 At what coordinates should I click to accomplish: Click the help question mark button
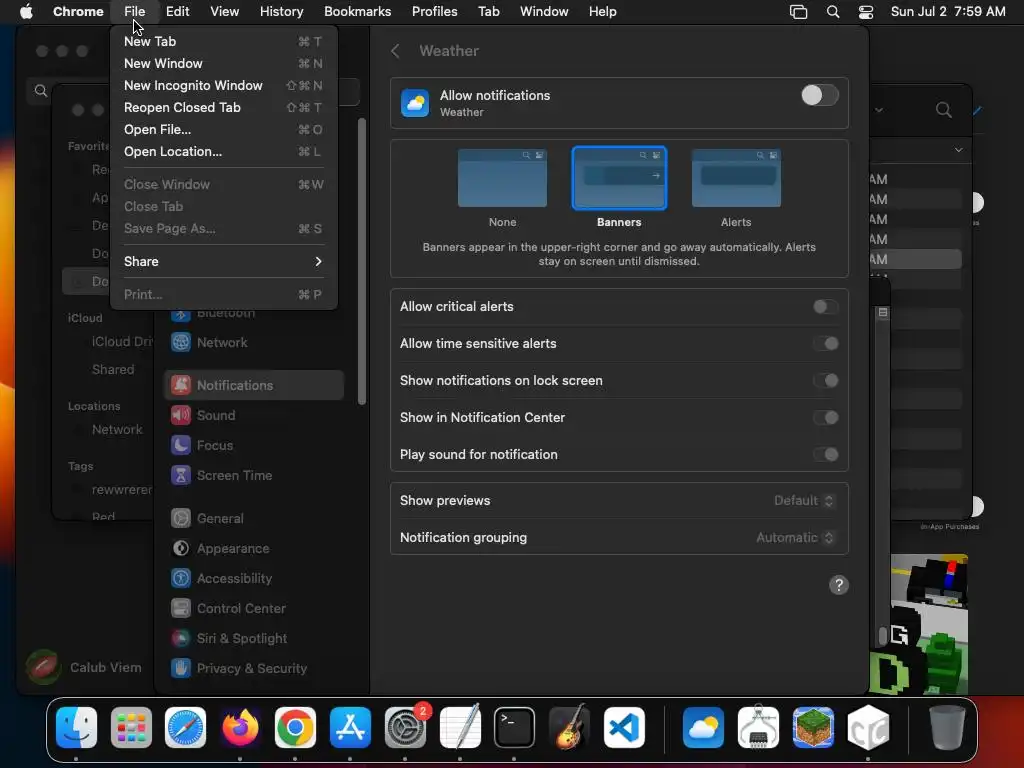(839, 585)
